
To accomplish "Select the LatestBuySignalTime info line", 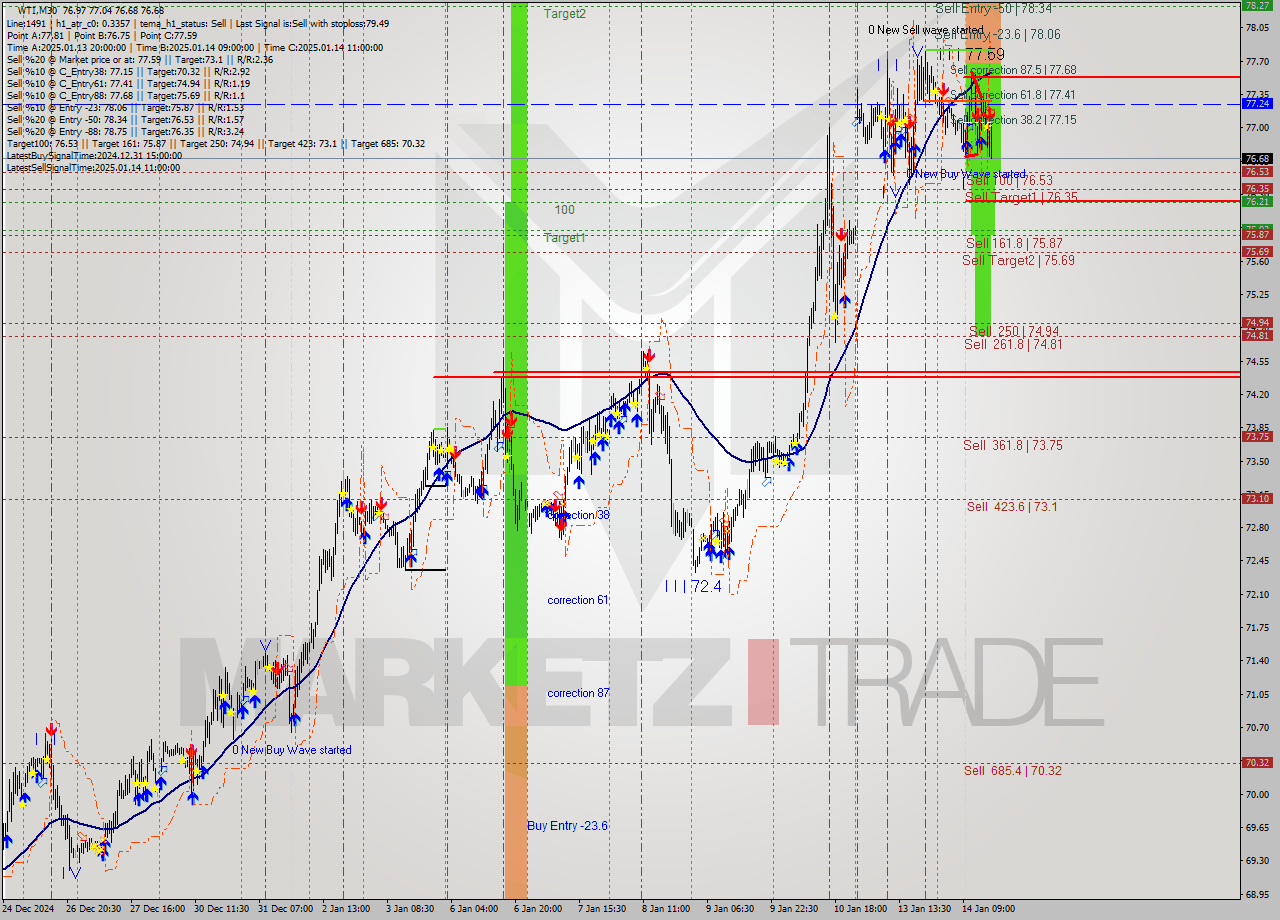I will click(x=94, y=156).
